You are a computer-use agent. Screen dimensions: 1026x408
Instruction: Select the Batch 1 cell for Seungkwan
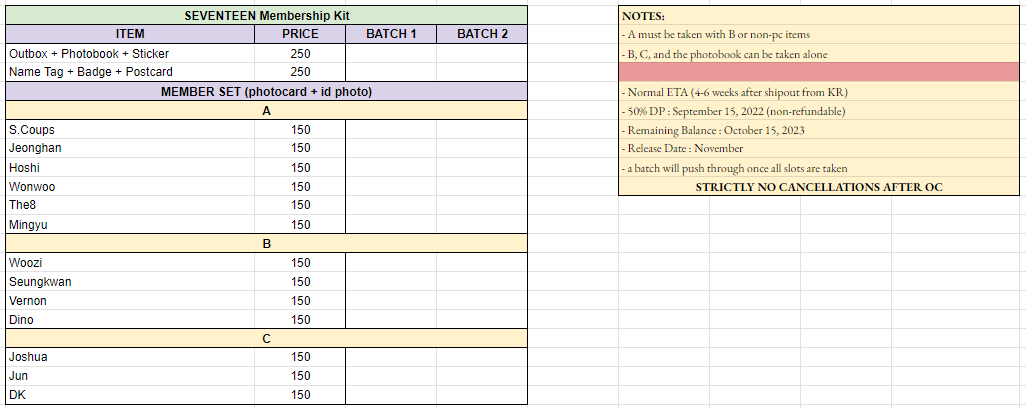tap(391, 281)
